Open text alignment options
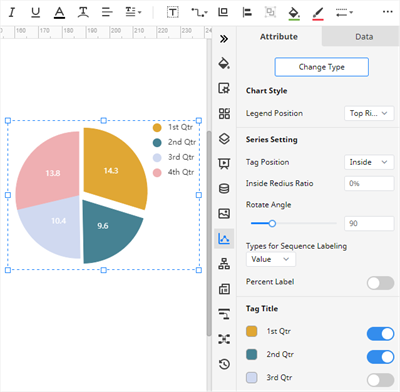 (107, 13)
